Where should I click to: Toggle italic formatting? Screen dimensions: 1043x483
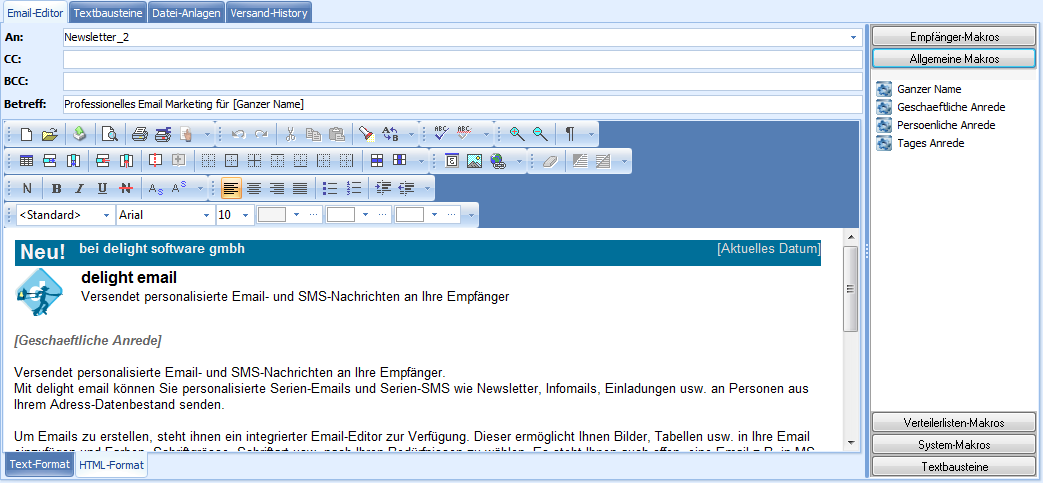tap(79, 188)
